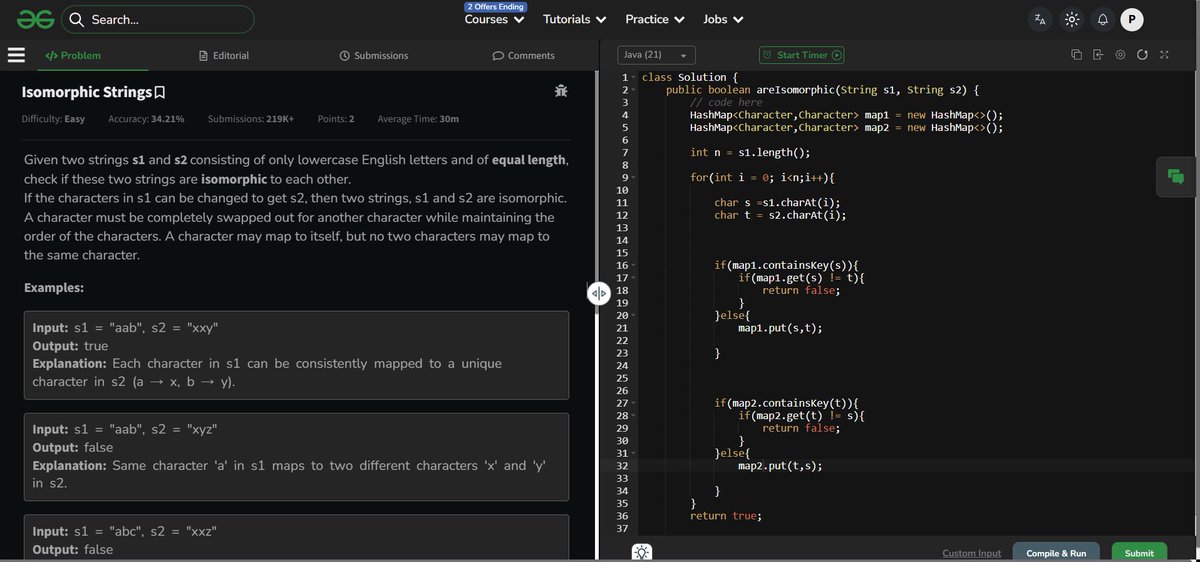Click the Isomorphic Strings title
The height and width of the screenshot is (562, 1200).
pos(86,92)
